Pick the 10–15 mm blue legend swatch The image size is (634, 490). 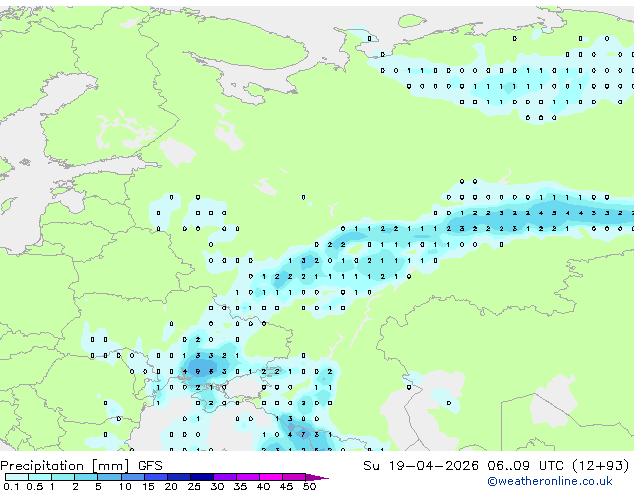133,477
